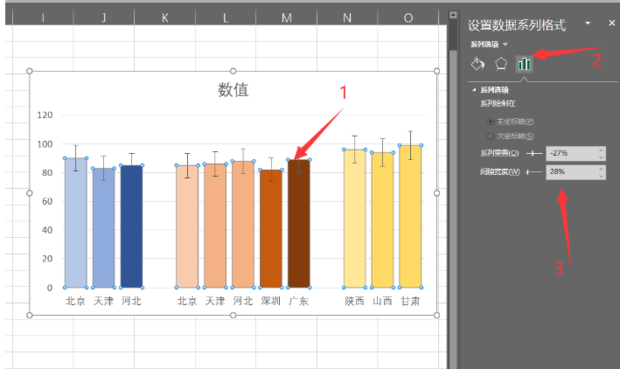Click the 深圳 axis label

click(x=270, y=301)
